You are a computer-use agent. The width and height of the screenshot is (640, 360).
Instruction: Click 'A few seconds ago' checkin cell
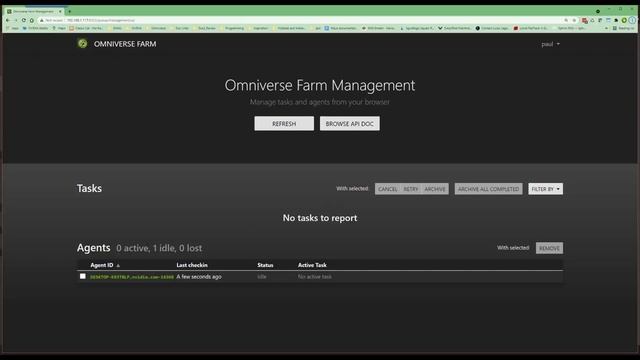point(199,277)
